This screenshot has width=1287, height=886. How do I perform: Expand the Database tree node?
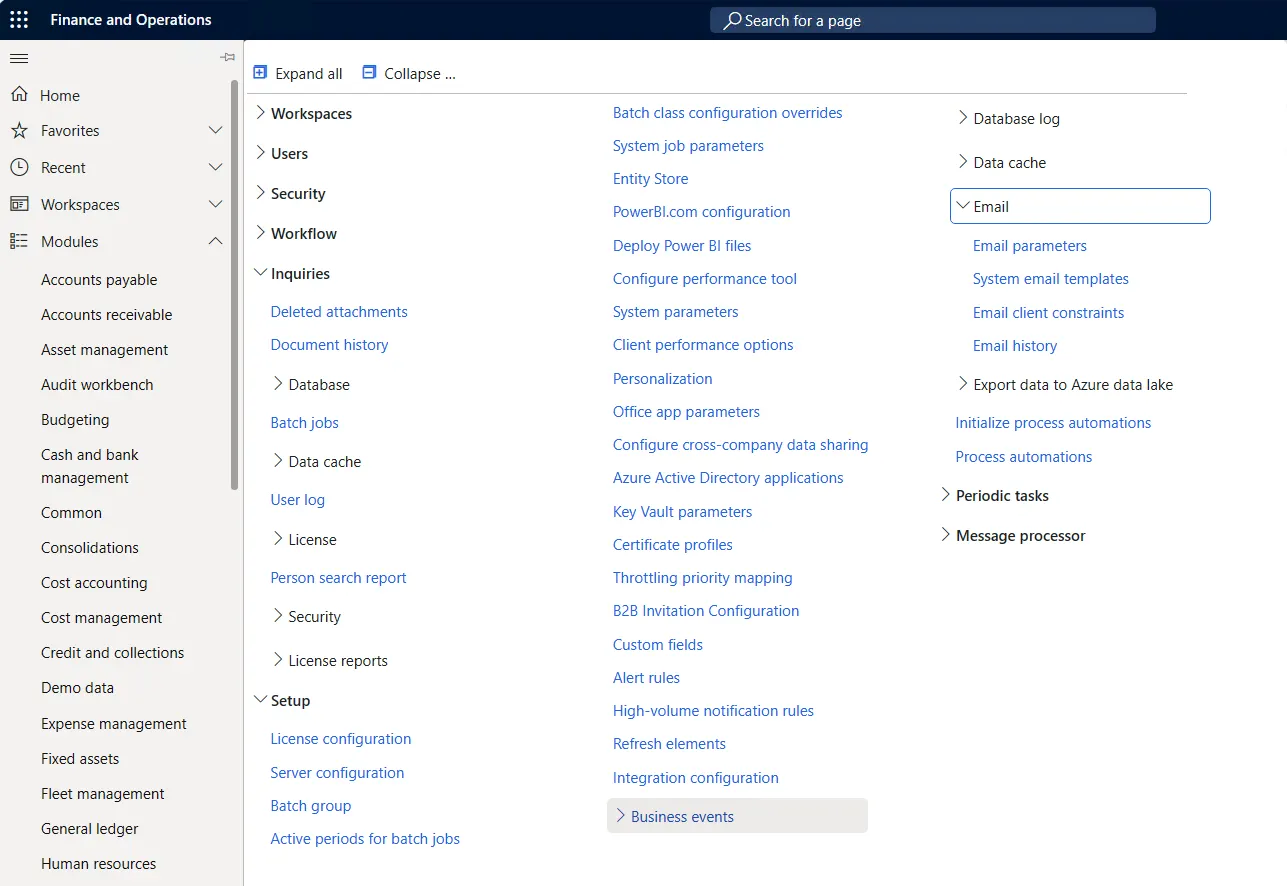(x=278, y=384)
